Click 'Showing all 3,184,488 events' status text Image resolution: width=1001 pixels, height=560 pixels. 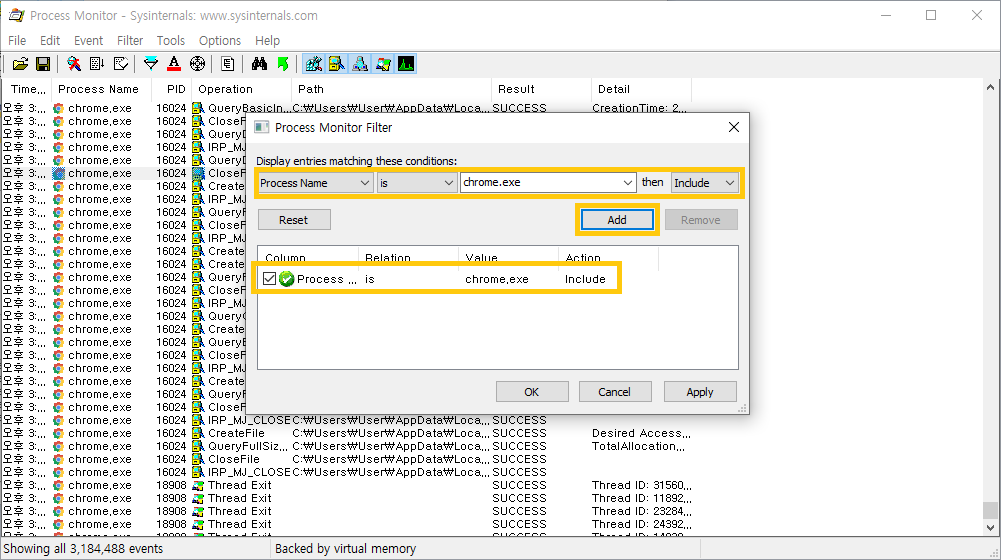(83, 549)
